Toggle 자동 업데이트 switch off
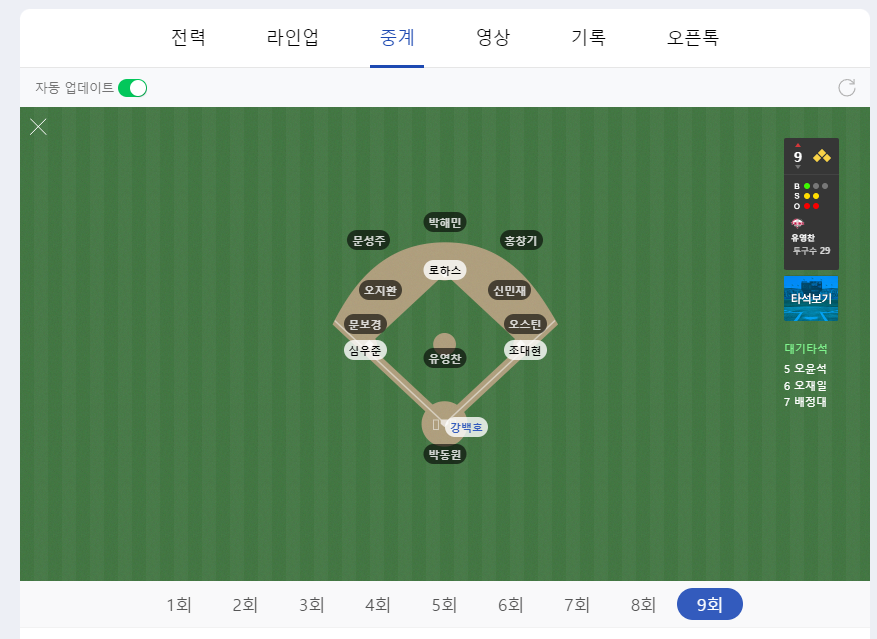Image resolution: width=877 pixels, height=639 pixels. 130,87
